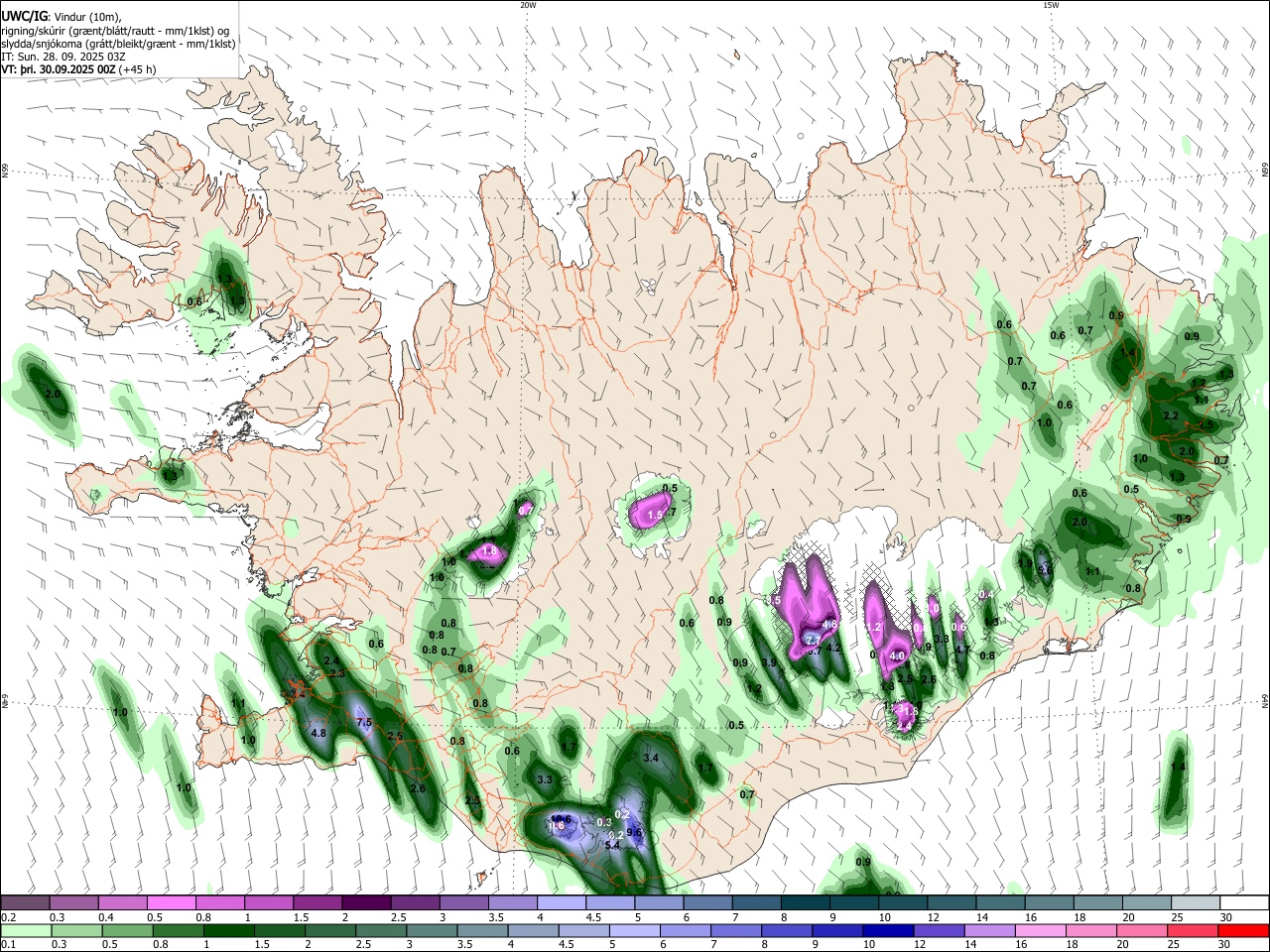Click the white 30 swatch in upper legend row
Viewport: 1270px width, 952px height.
(x=1244, y=902)
